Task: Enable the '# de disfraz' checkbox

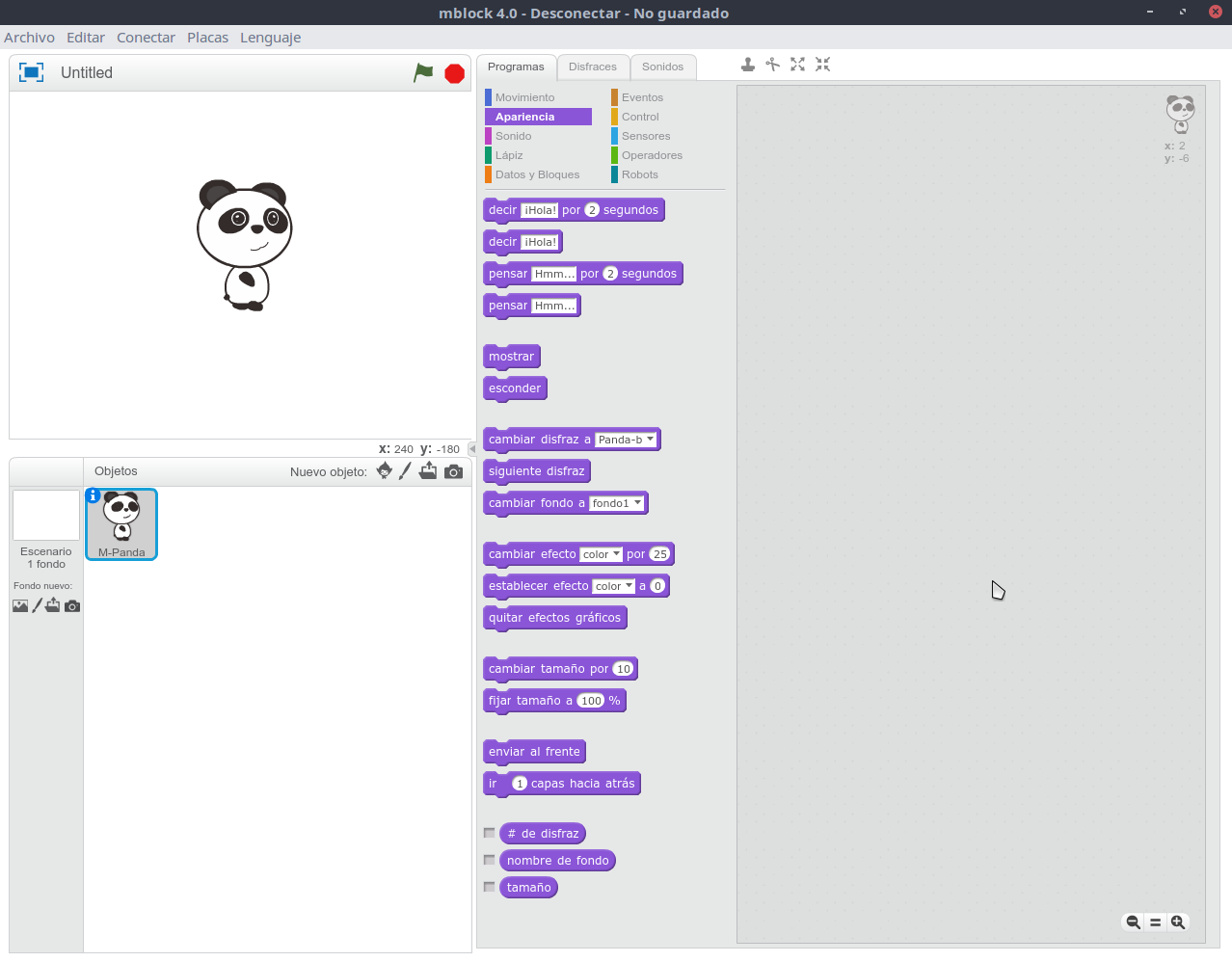Action: 490,833
